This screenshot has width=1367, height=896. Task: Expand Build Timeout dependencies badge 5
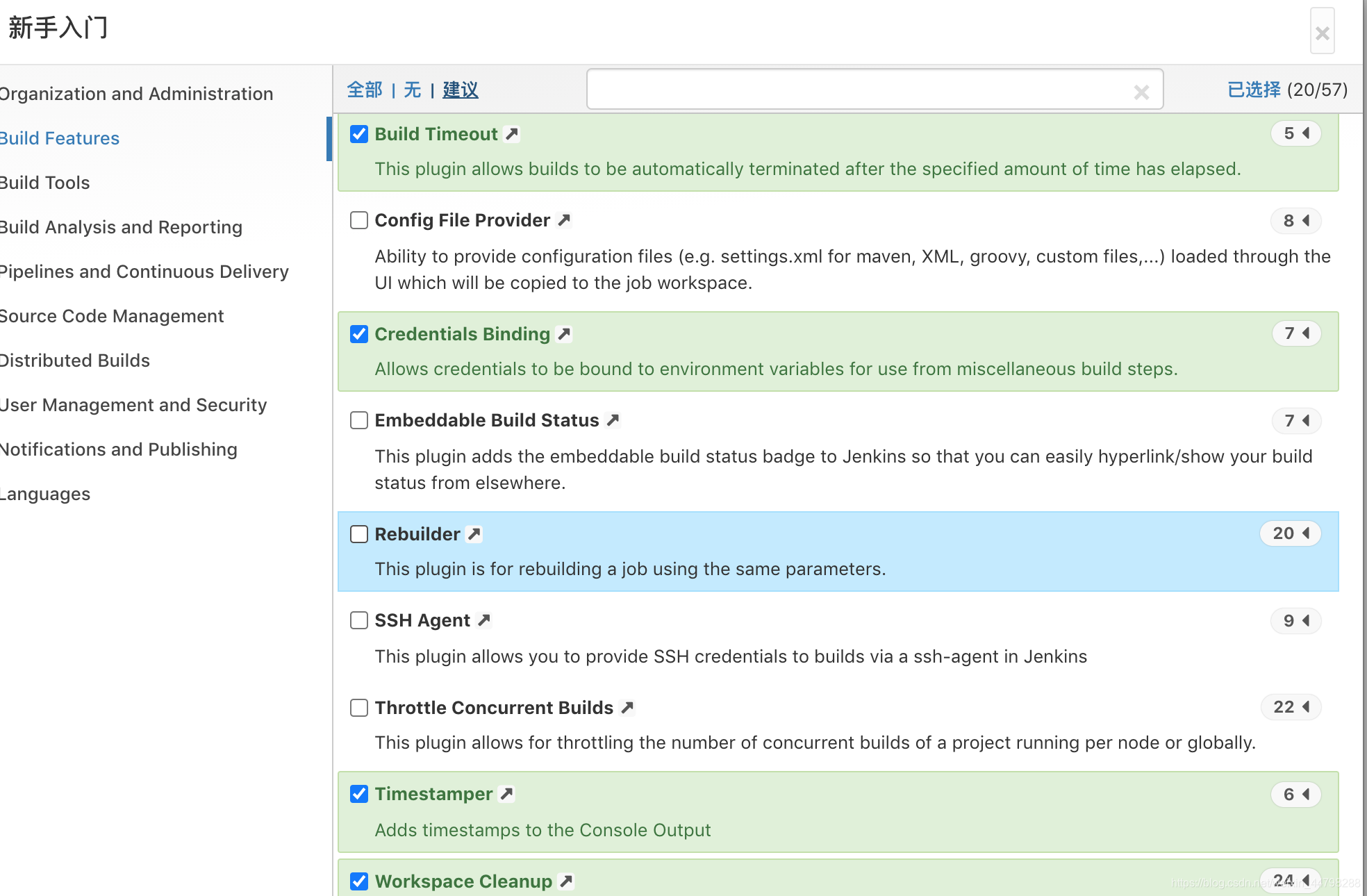click(x=1296, y=133)
